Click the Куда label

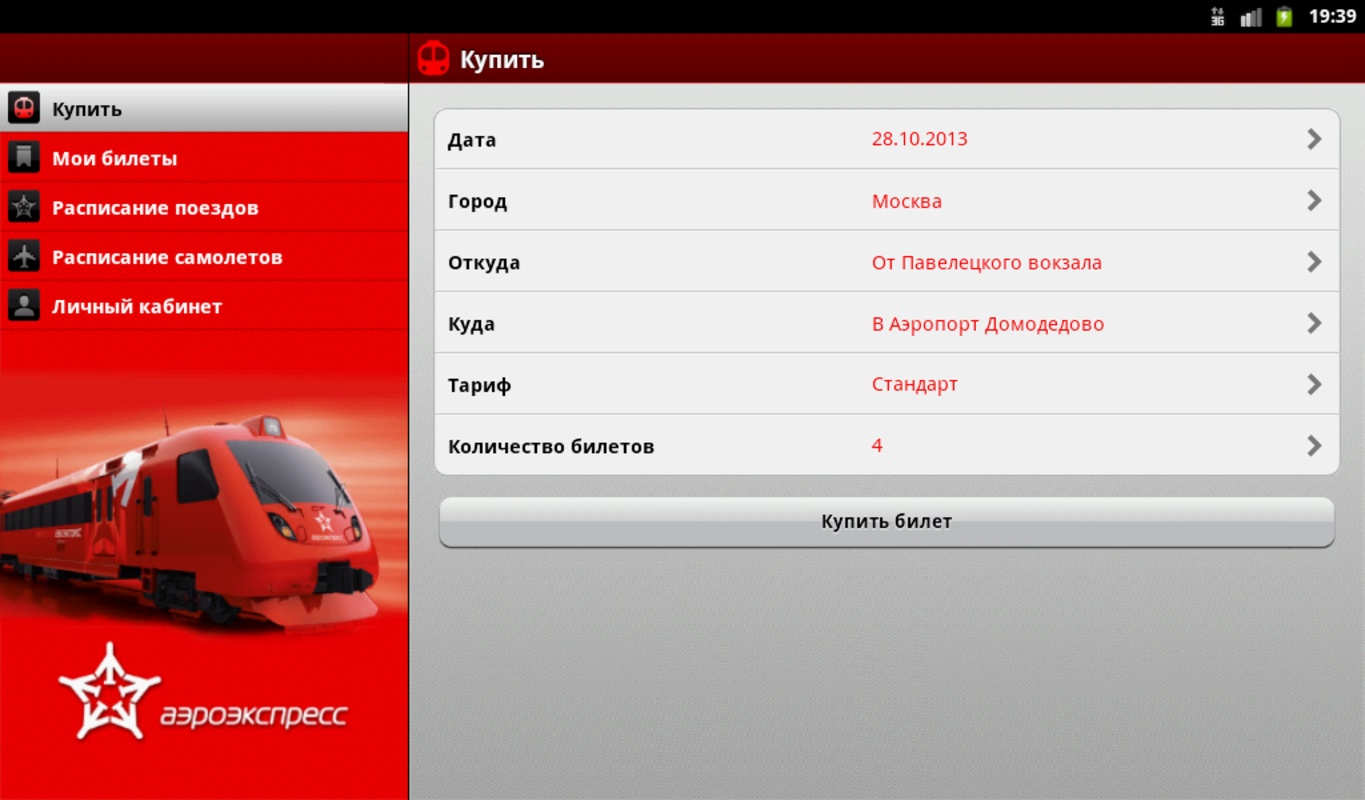coord(471,324)
